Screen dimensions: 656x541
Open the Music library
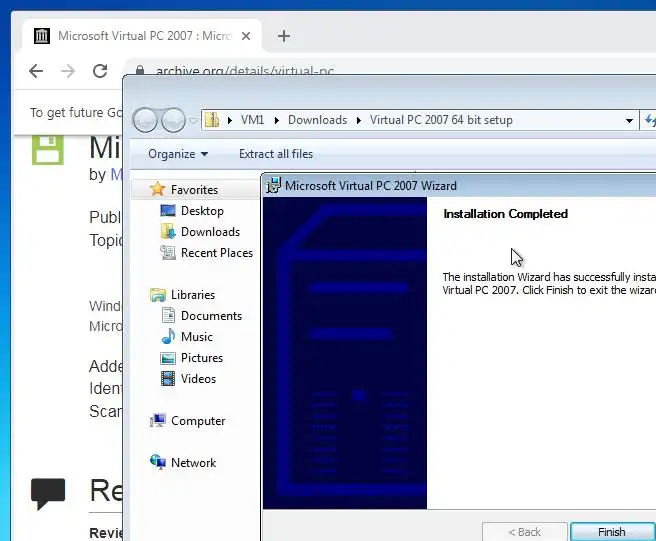[x=197, y=337]
